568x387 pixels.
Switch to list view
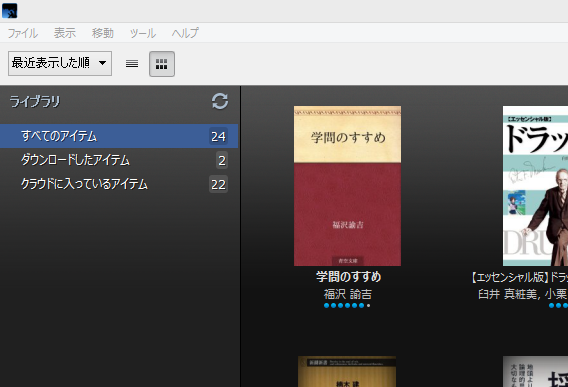click(132, 64)
